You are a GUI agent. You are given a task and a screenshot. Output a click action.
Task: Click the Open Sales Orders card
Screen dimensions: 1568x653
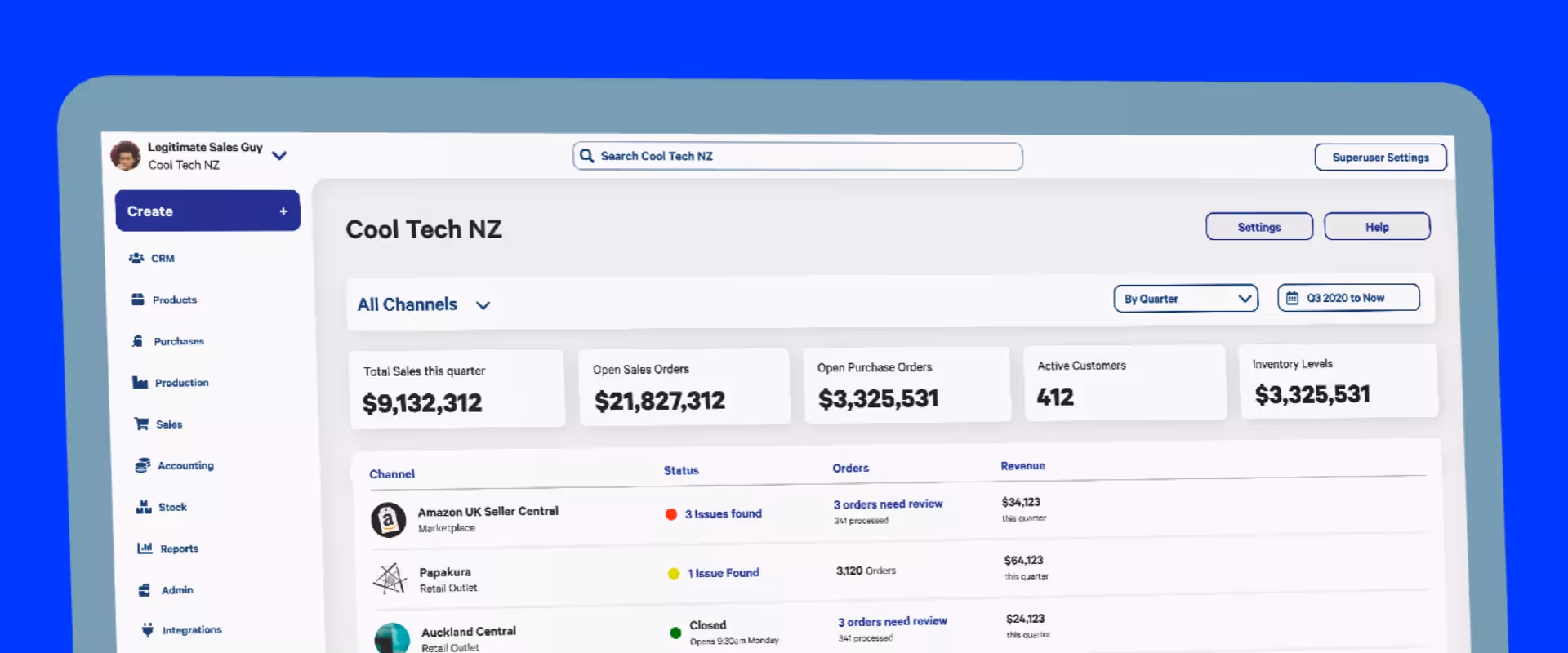pos(684,386)
